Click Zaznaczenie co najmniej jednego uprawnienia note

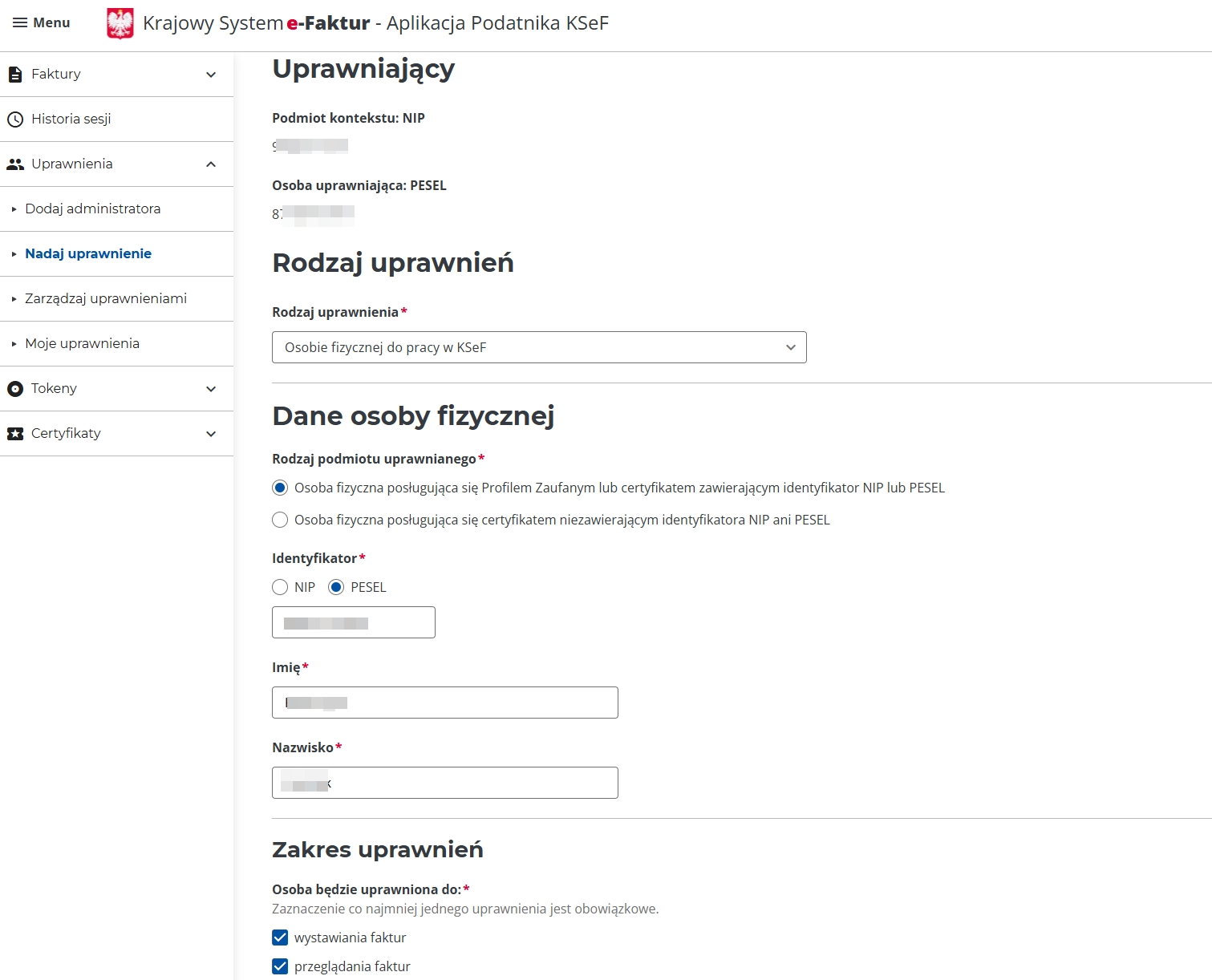465,909
